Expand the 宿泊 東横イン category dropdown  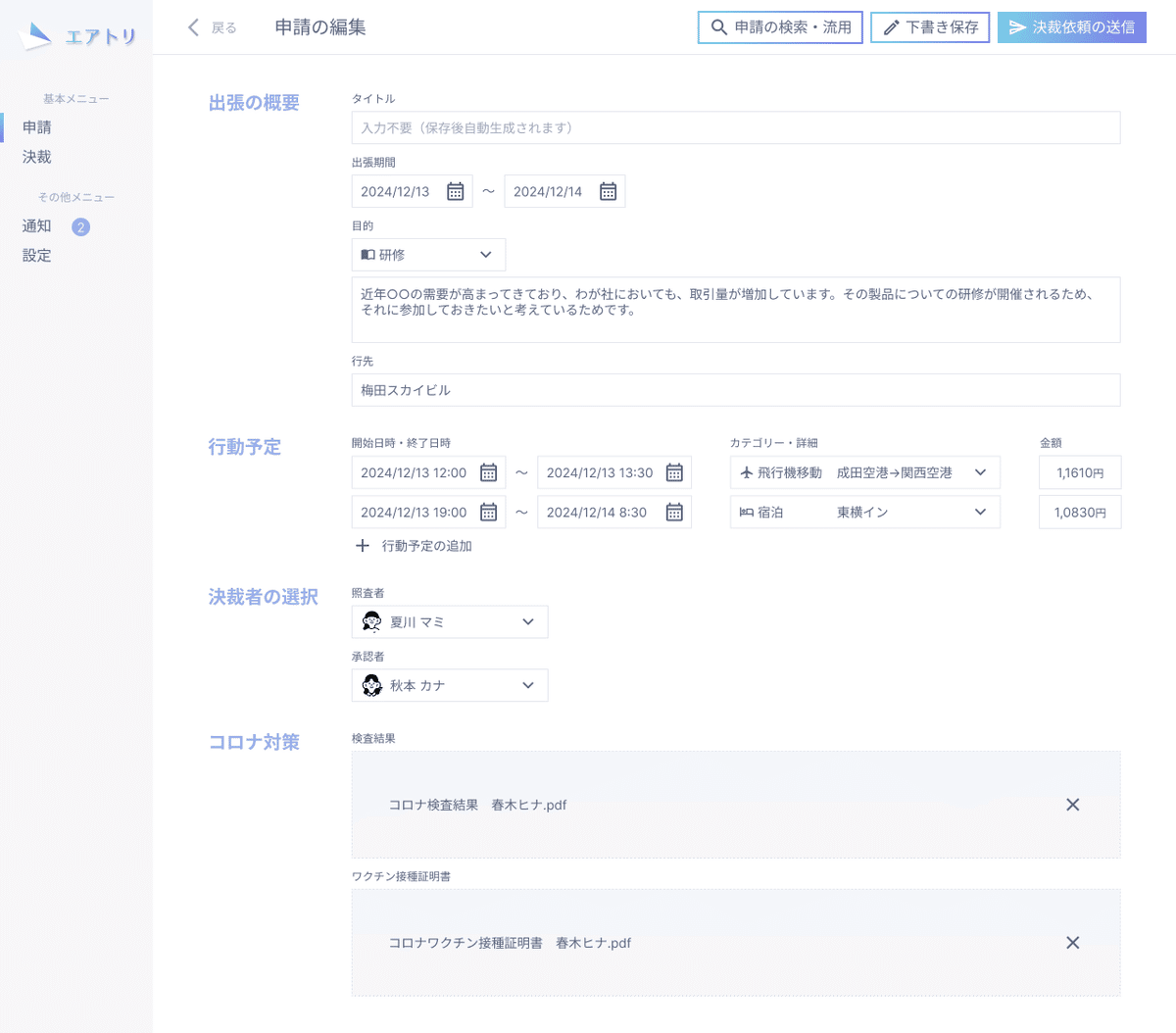point(864,512)
